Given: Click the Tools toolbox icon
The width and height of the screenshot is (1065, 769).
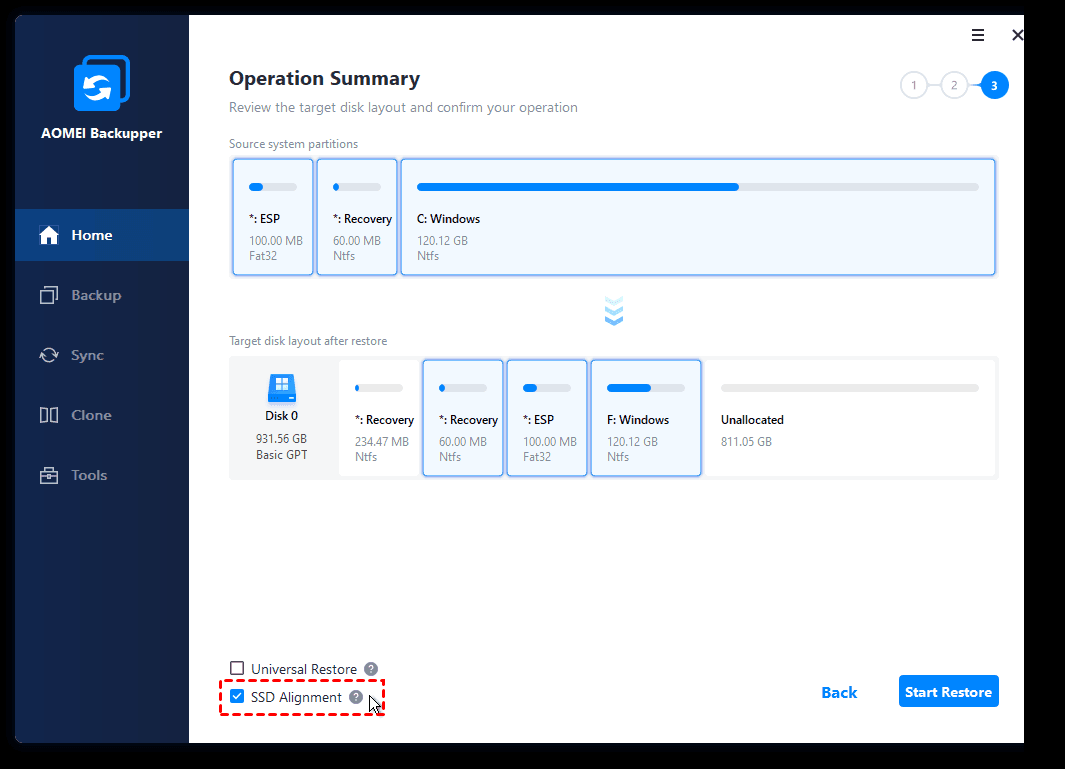Looking at the screenshot, I should 49,475.
